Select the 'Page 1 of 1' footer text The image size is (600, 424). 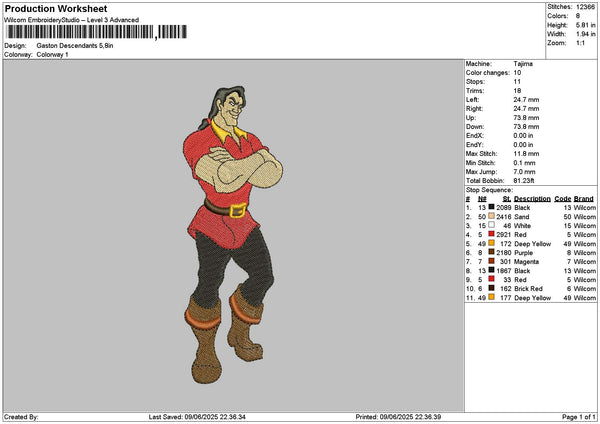[x=579, y=417]
